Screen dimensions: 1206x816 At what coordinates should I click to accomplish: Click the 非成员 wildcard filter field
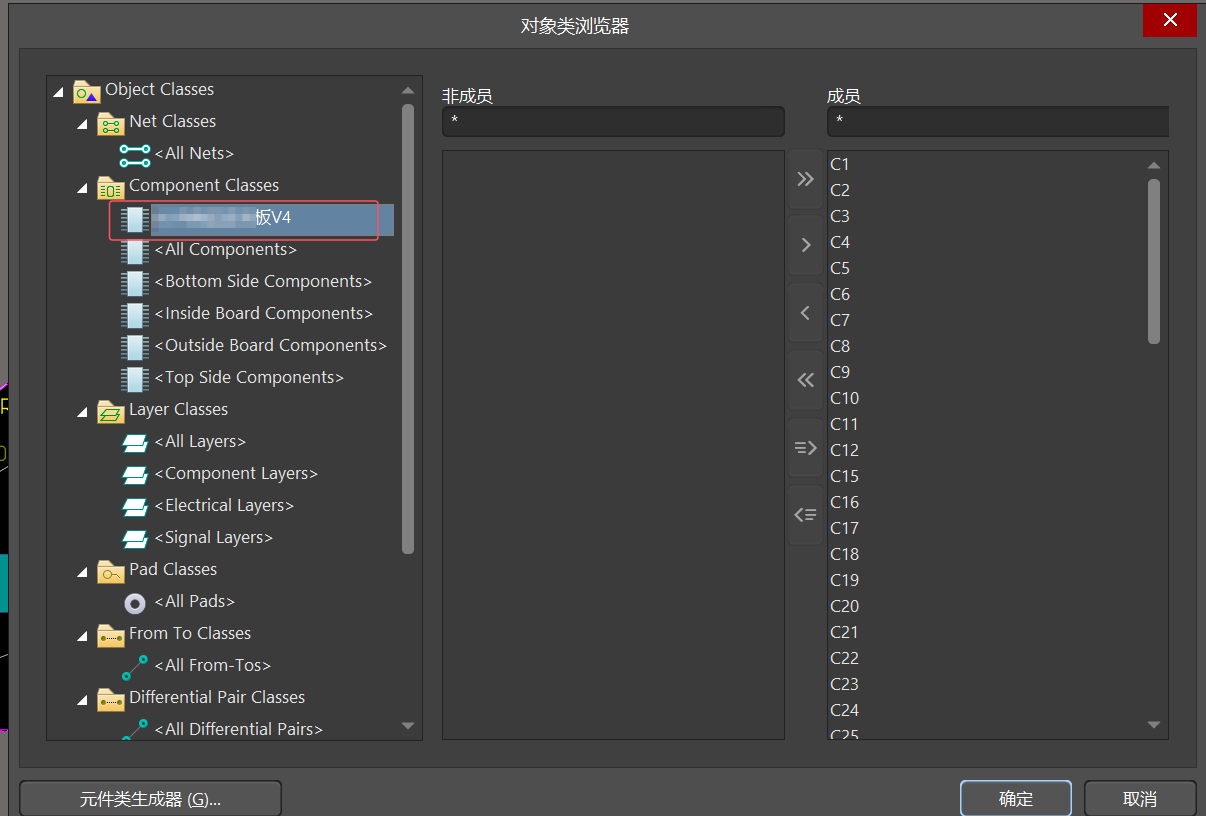[613, 121]
